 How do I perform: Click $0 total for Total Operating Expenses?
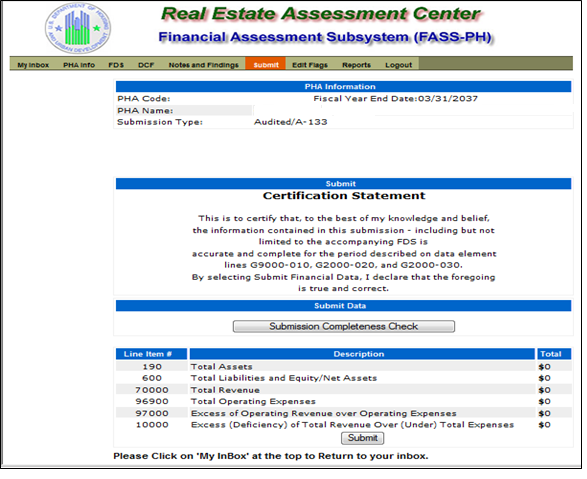click(x=544, y=401)
